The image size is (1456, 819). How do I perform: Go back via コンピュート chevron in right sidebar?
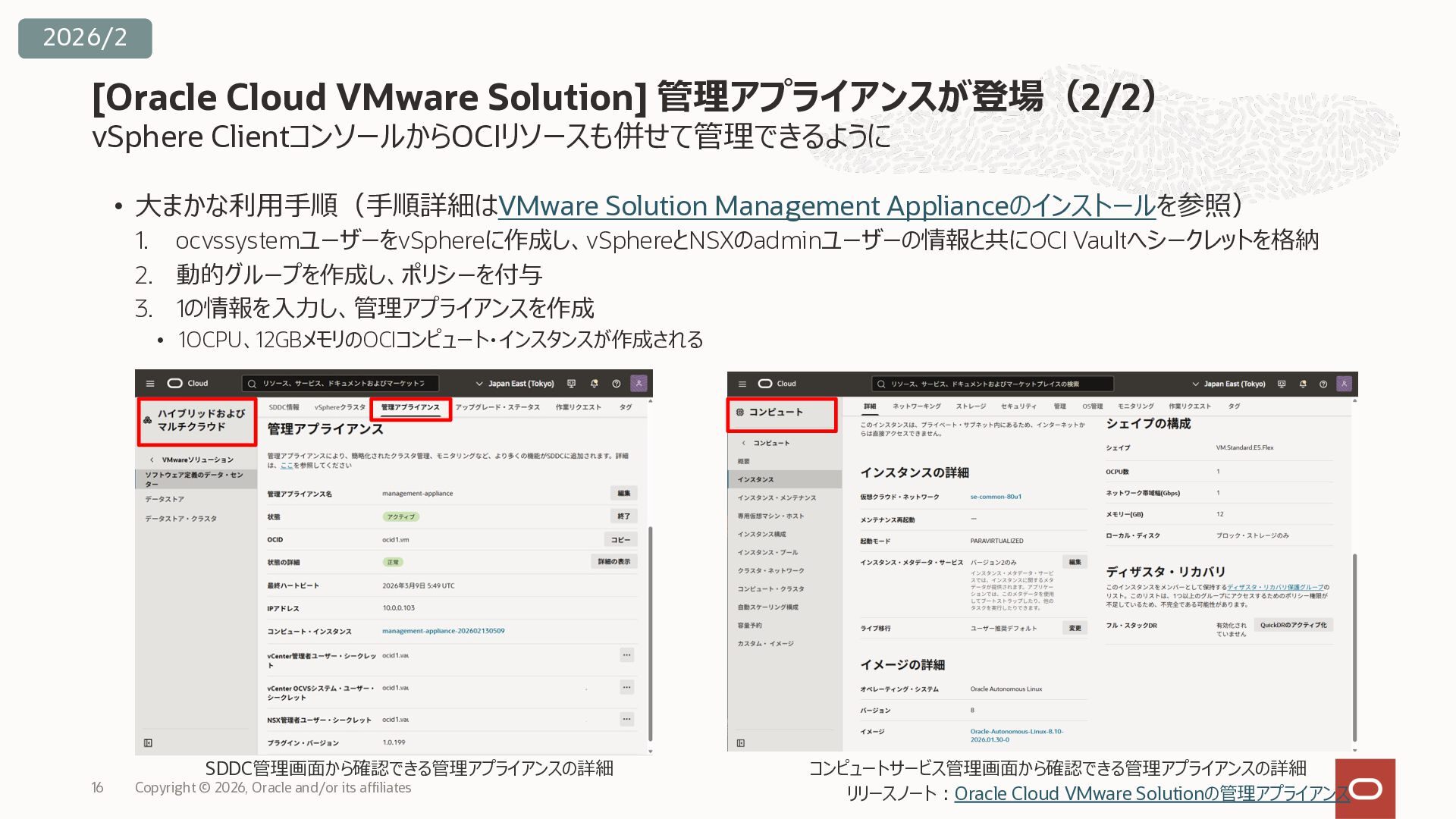[x=744, y=443]
